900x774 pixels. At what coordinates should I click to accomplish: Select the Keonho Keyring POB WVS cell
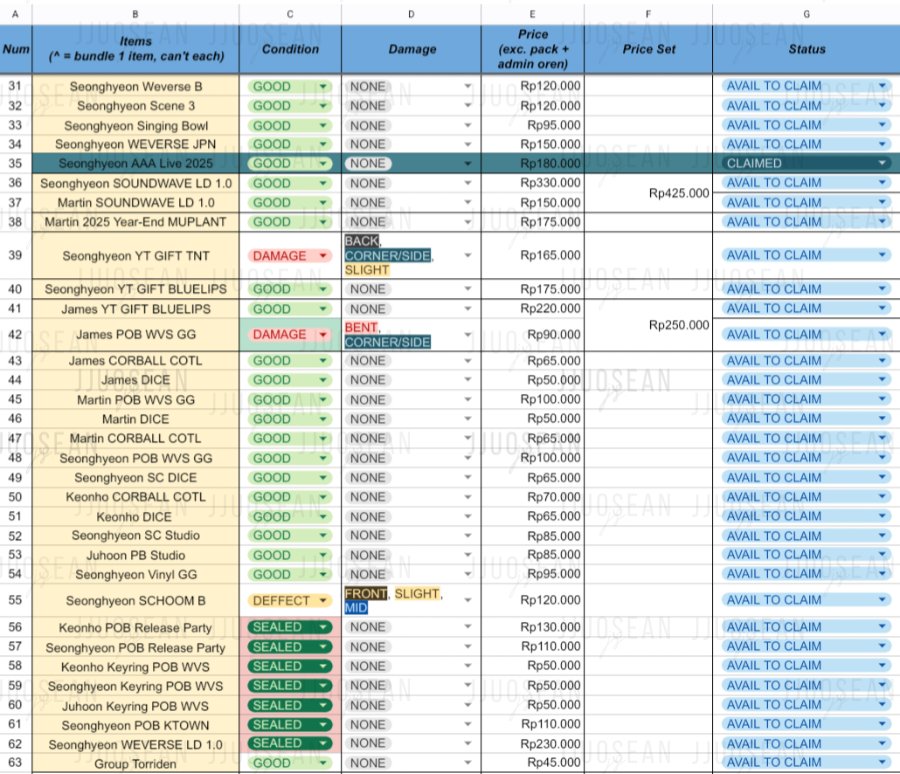[x=135, y=667]
